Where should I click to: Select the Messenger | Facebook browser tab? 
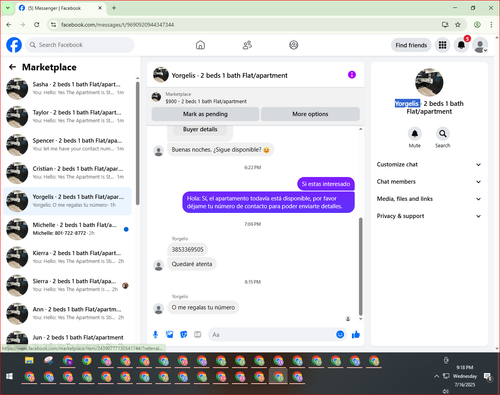coord(60,8)
